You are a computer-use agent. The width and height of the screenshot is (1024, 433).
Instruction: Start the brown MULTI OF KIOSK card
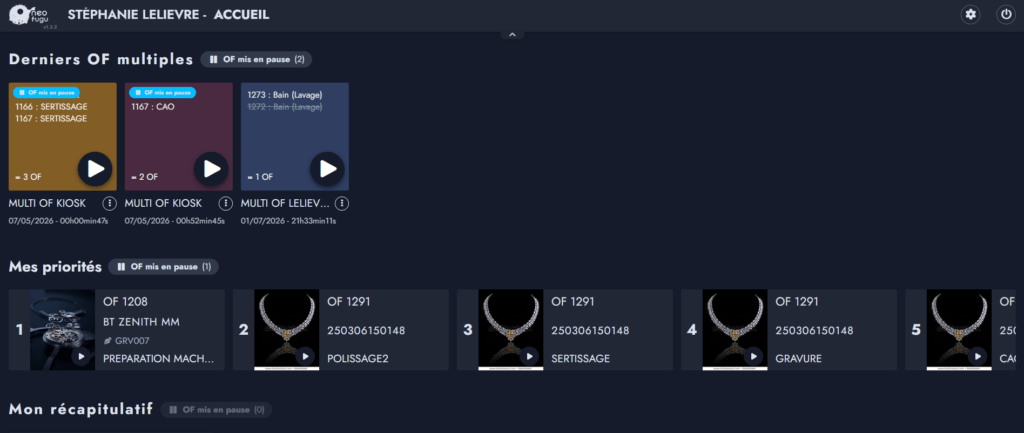[x=95, y=169]
